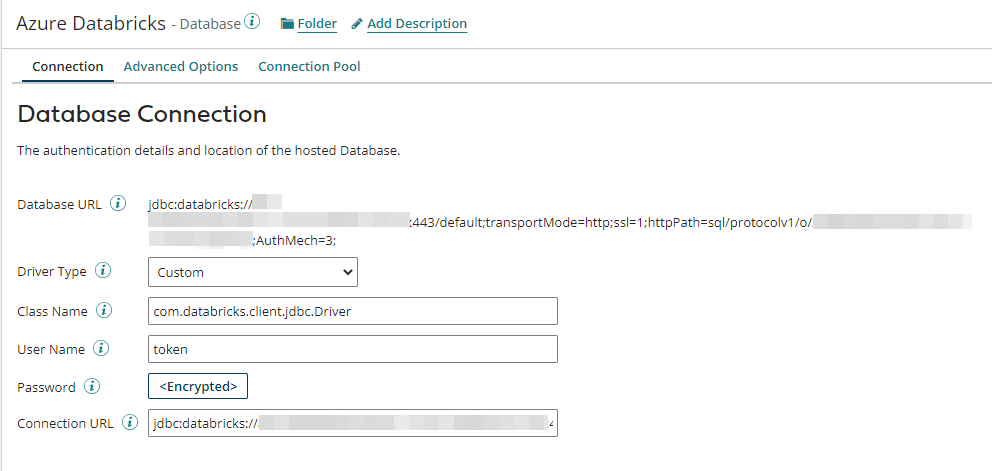Open the Folder link text
This screenshot has height=471, width=992.
coord(317,23)
